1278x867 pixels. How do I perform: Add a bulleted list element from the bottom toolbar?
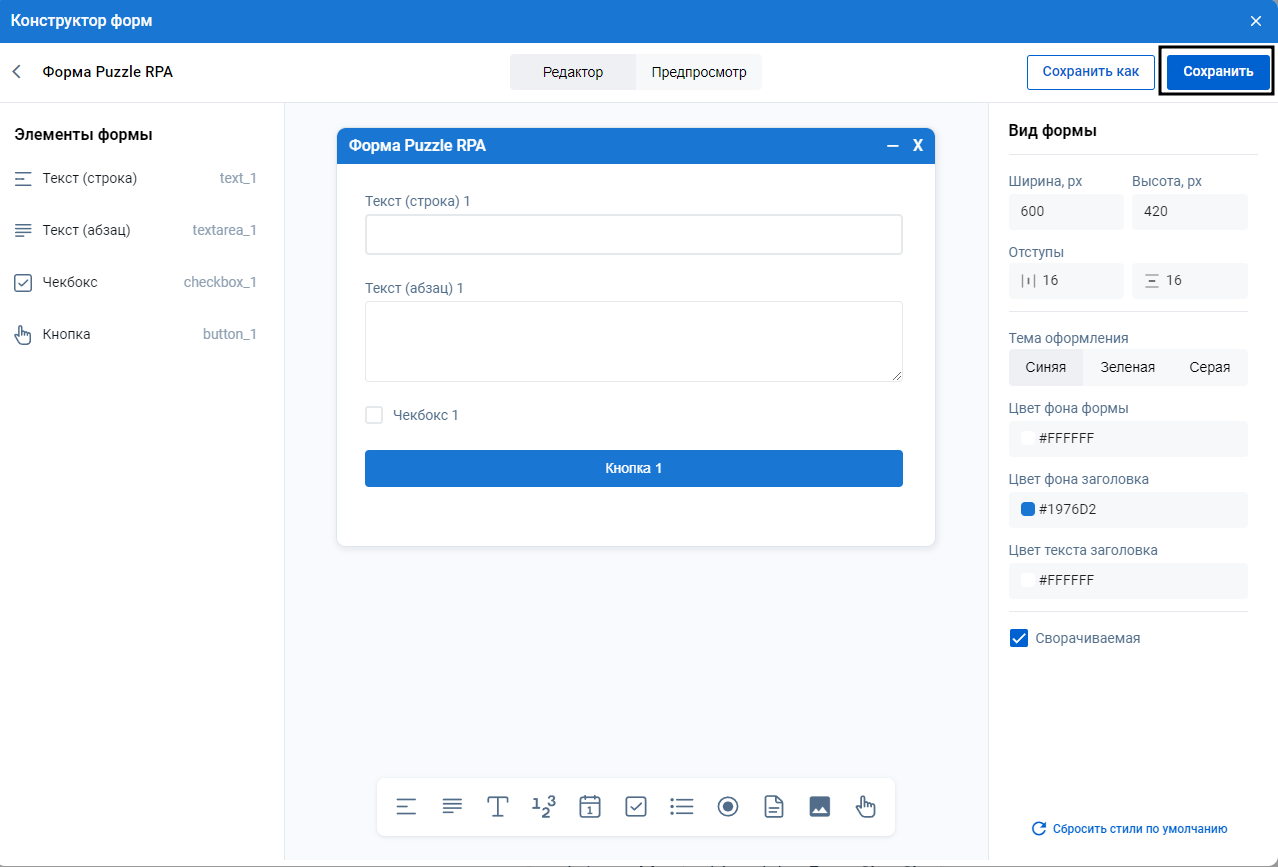(x=682, y=807)
